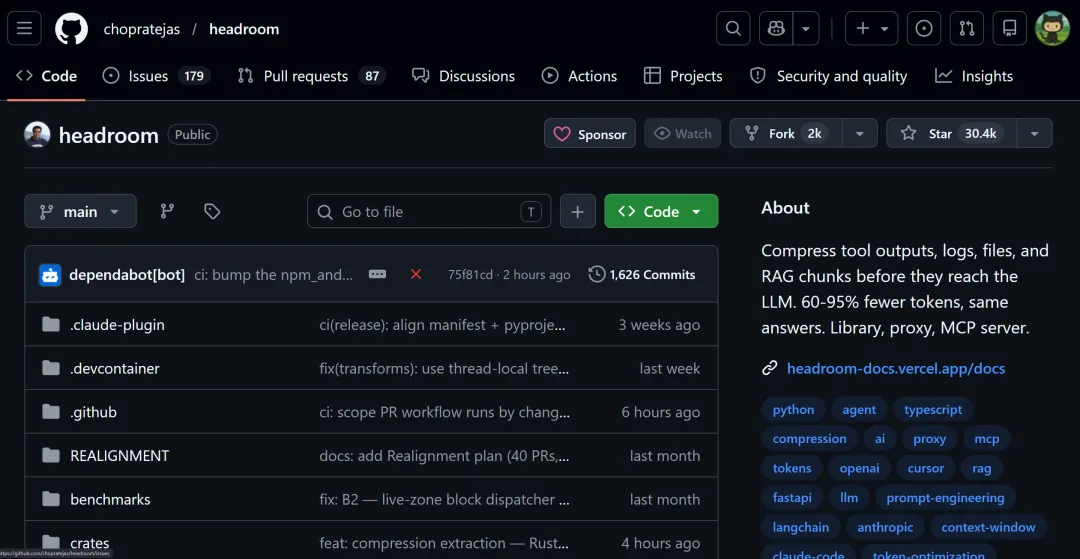1080x559 pixels.
Task: Open the .devcontainer folder
Action: click(114, 368)
